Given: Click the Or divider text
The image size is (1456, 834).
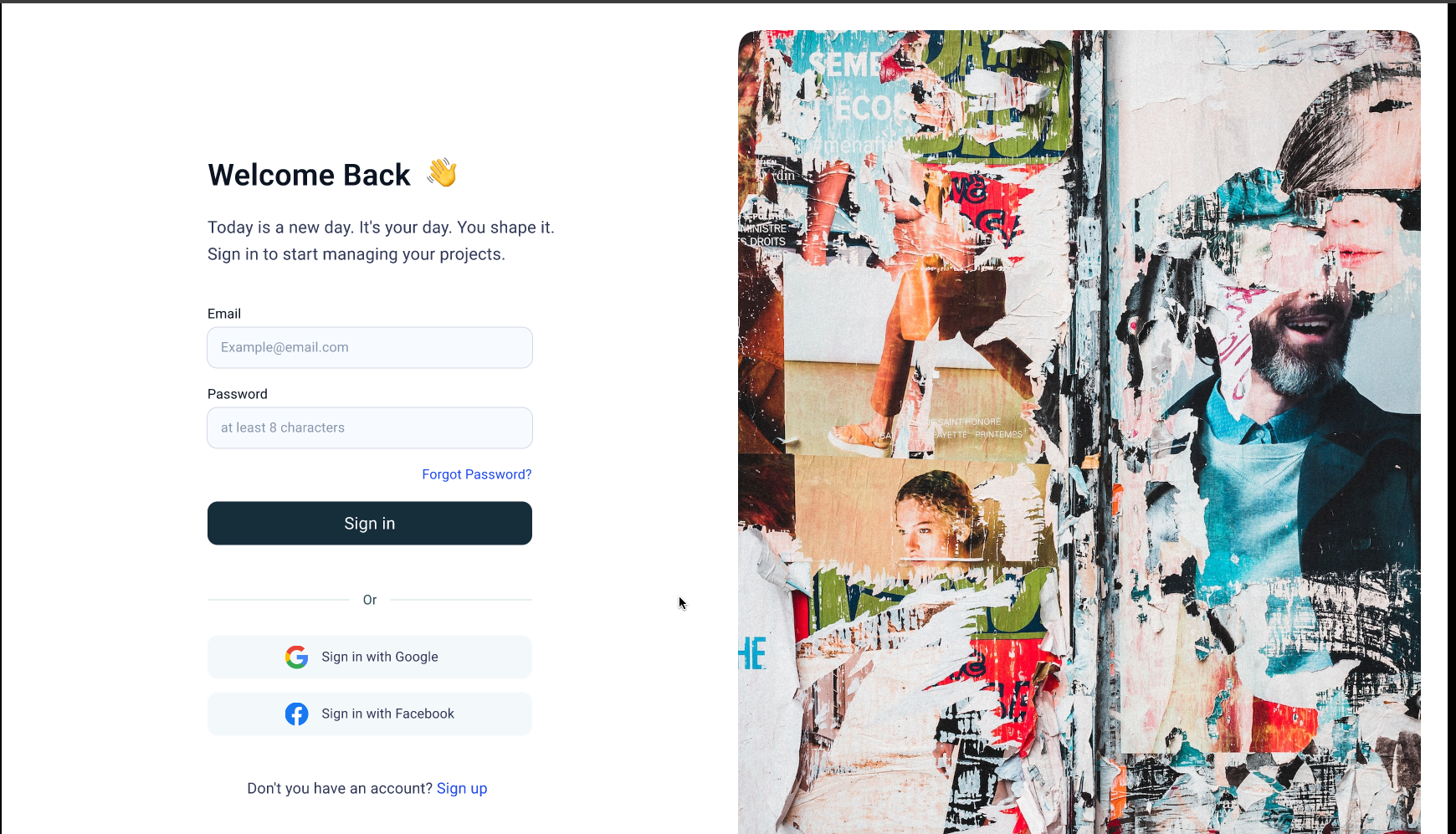Looking at the screenshot, I should (370, 600).
